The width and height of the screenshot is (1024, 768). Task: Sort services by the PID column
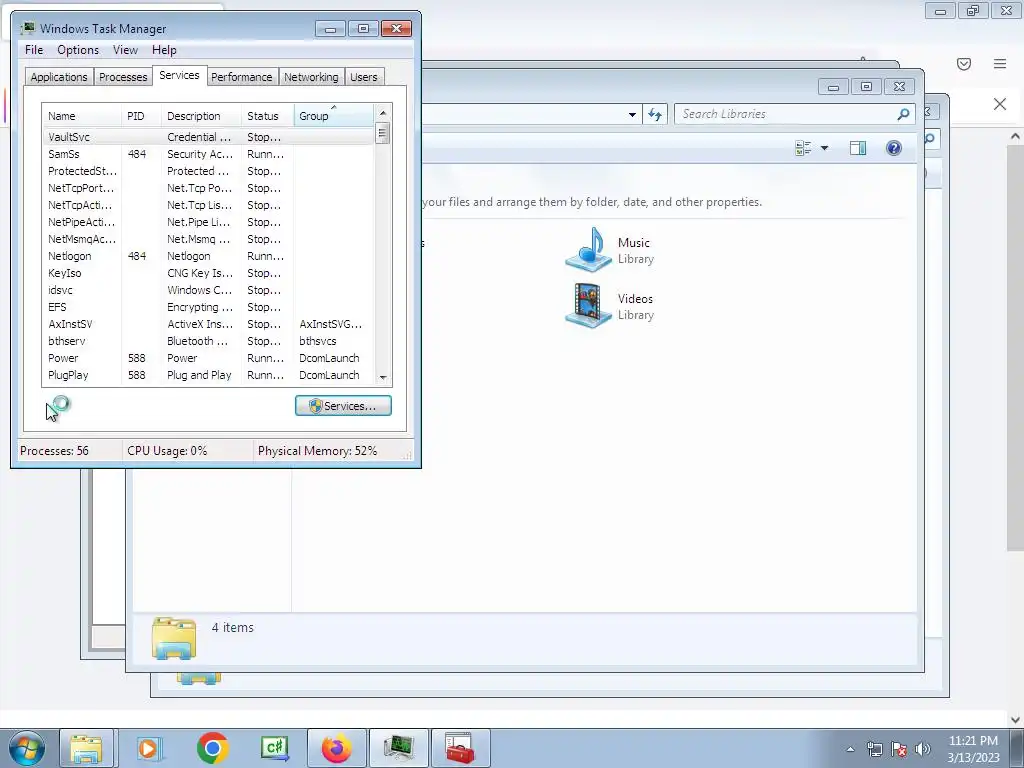(x=141, y=116)
